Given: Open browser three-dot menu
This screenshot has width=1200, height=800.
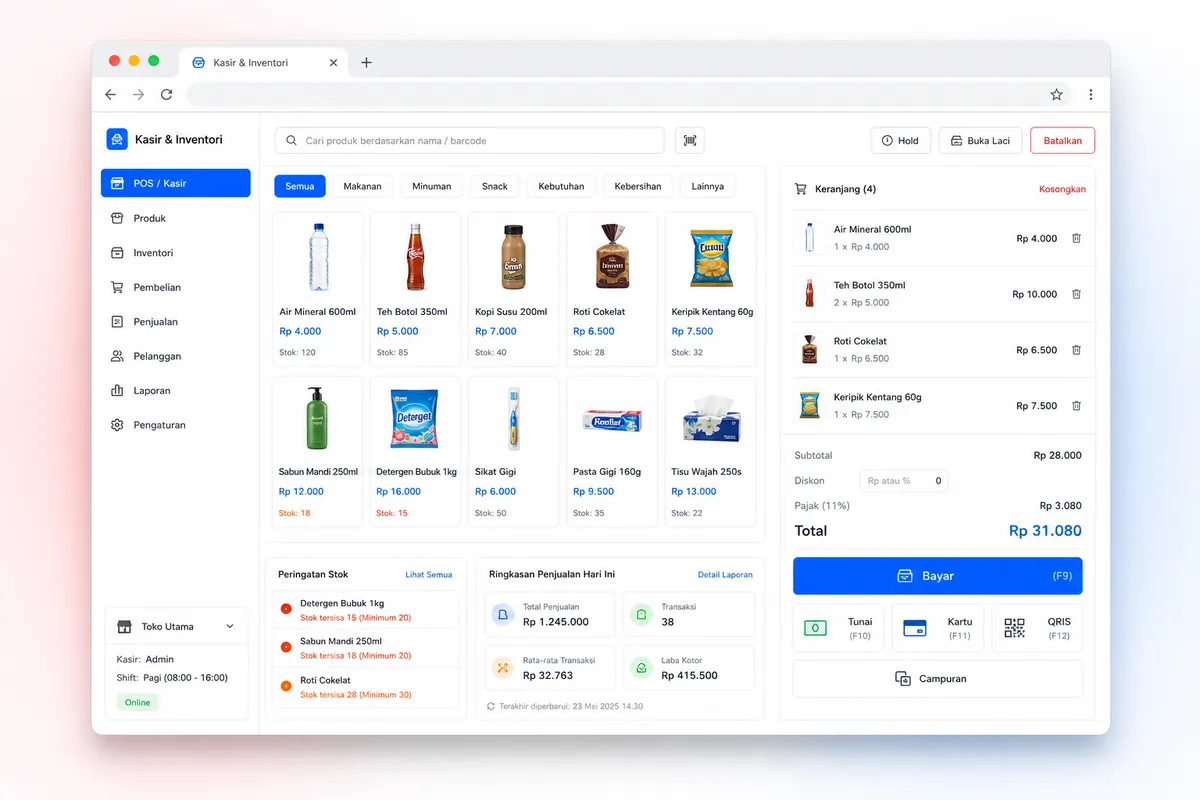Looking at the screenshot, I should click(1090, 95).
